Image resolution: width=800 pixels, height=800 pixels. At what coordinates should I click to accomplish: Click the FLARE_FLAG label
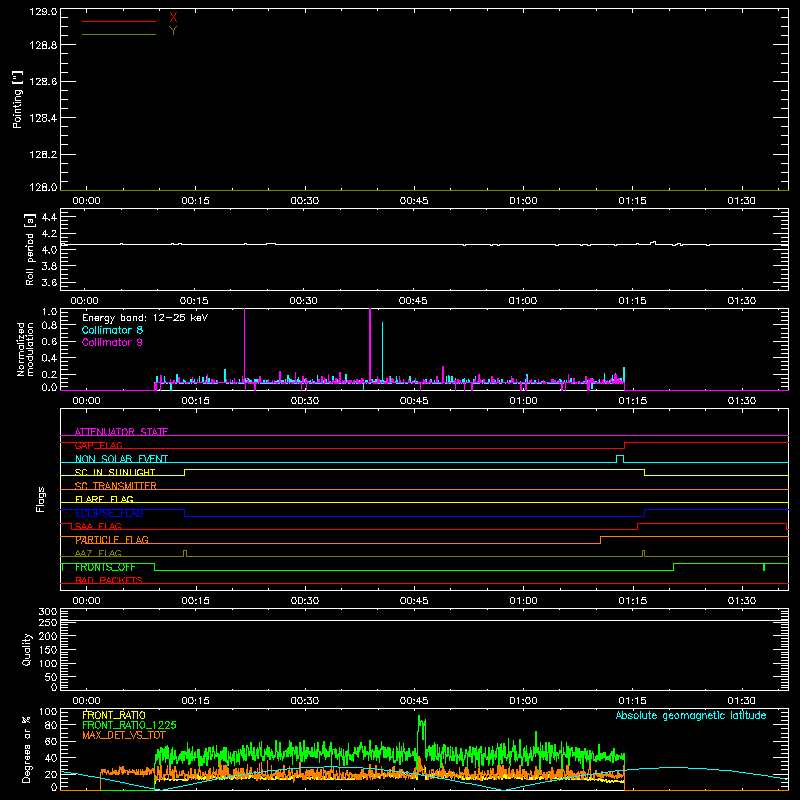[x=104, y=499]
